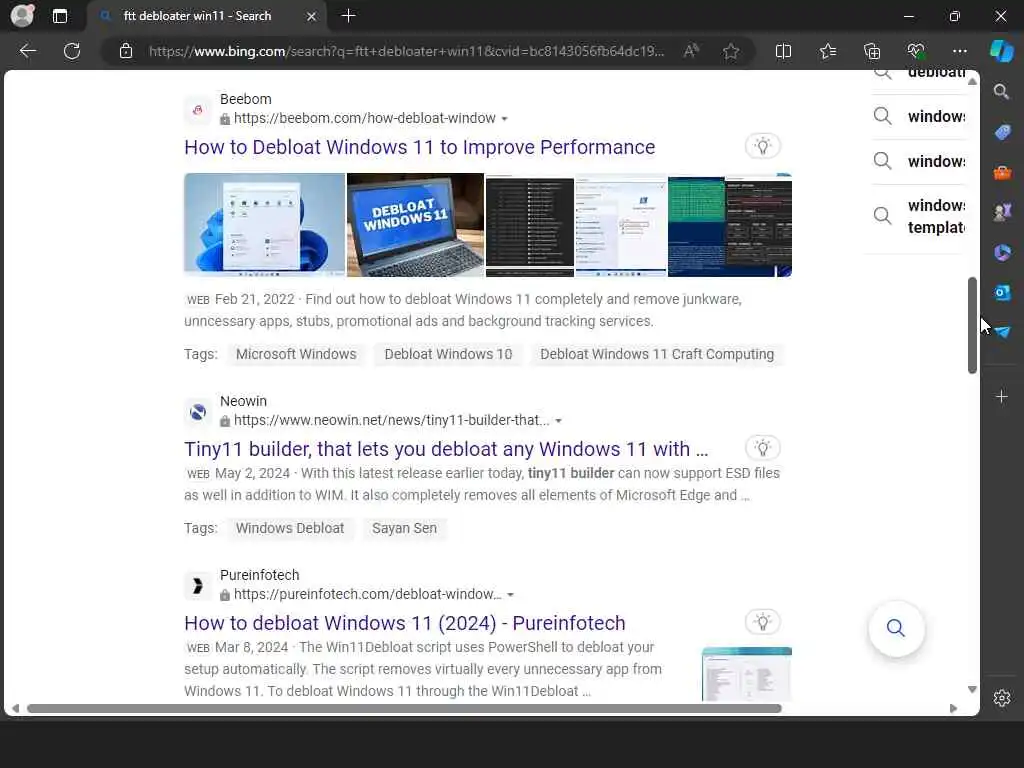
Task: Open sidebar Tools briefcase icon
Action: [x=1002, y=173]
